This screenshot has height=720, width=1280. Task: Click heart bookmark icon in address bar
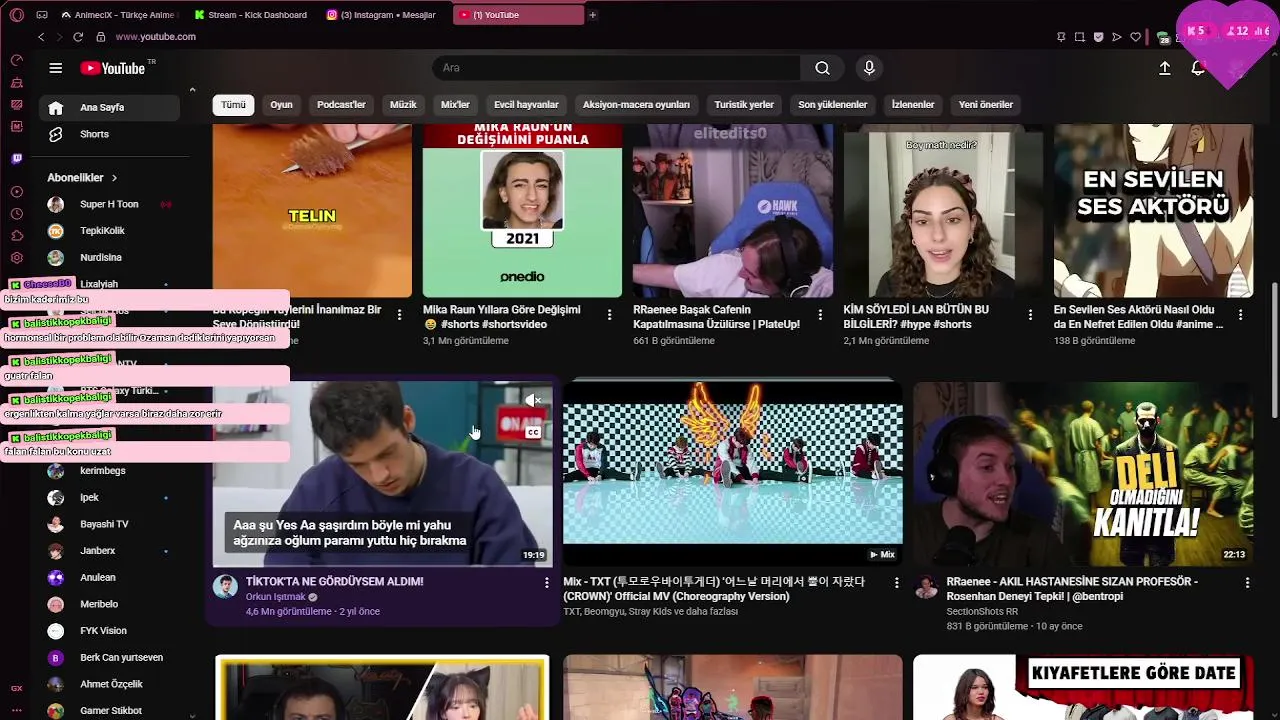pos(1136,37)
